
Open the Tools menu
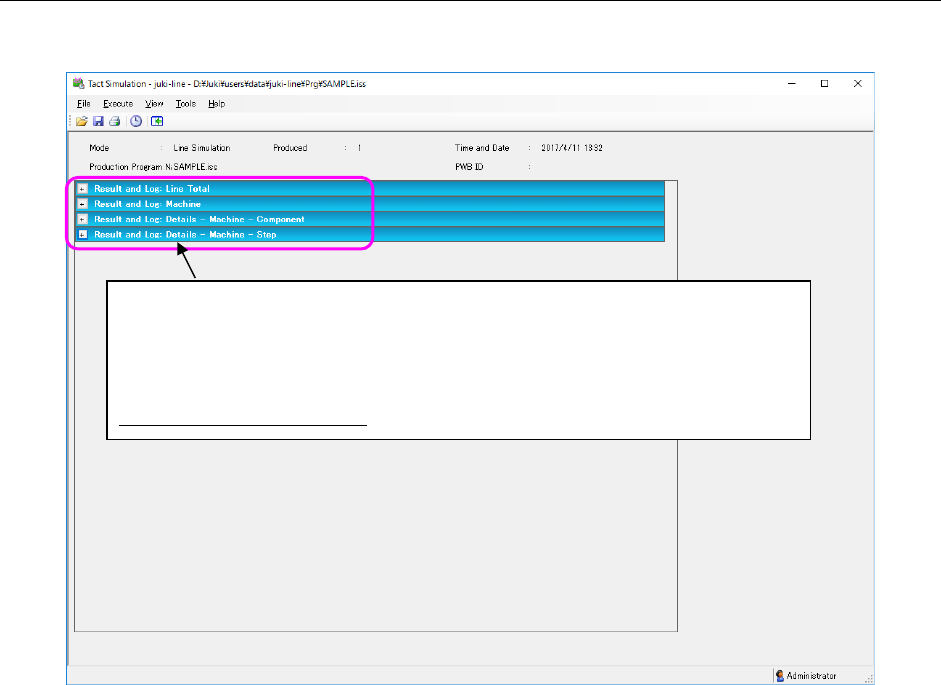185,104
